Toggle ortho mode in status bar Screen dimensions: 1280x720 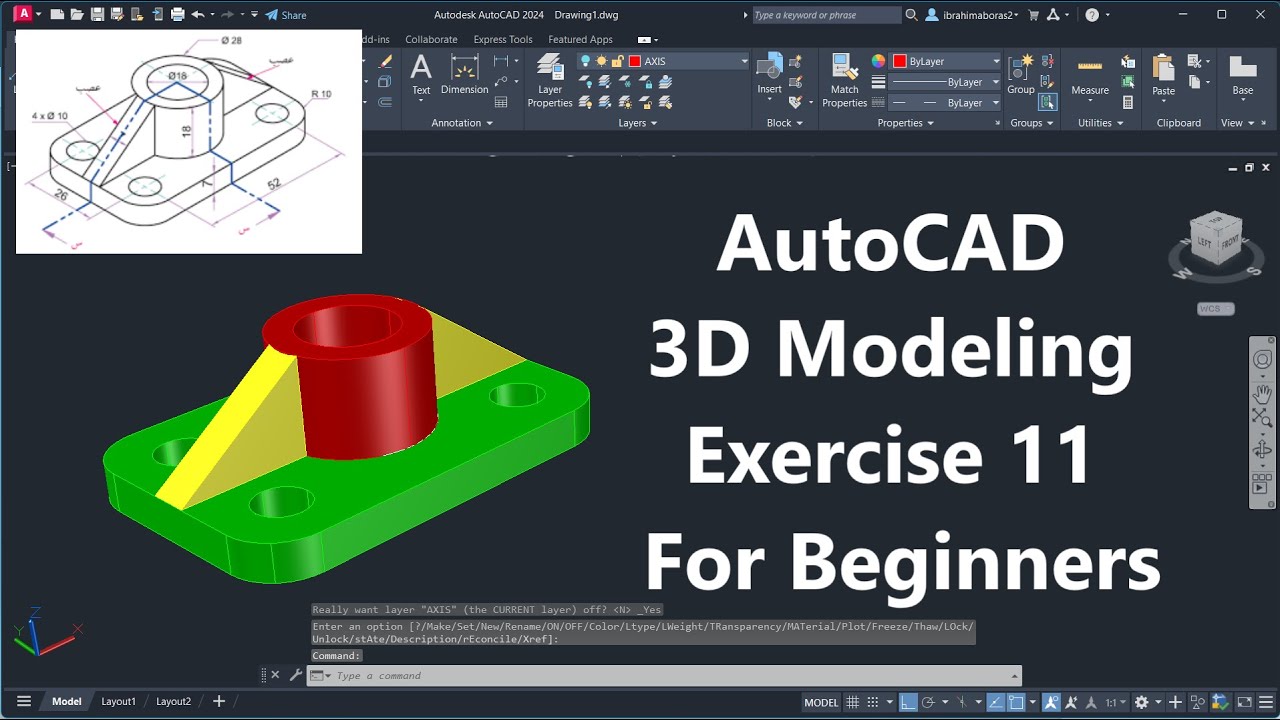point(908,702)
